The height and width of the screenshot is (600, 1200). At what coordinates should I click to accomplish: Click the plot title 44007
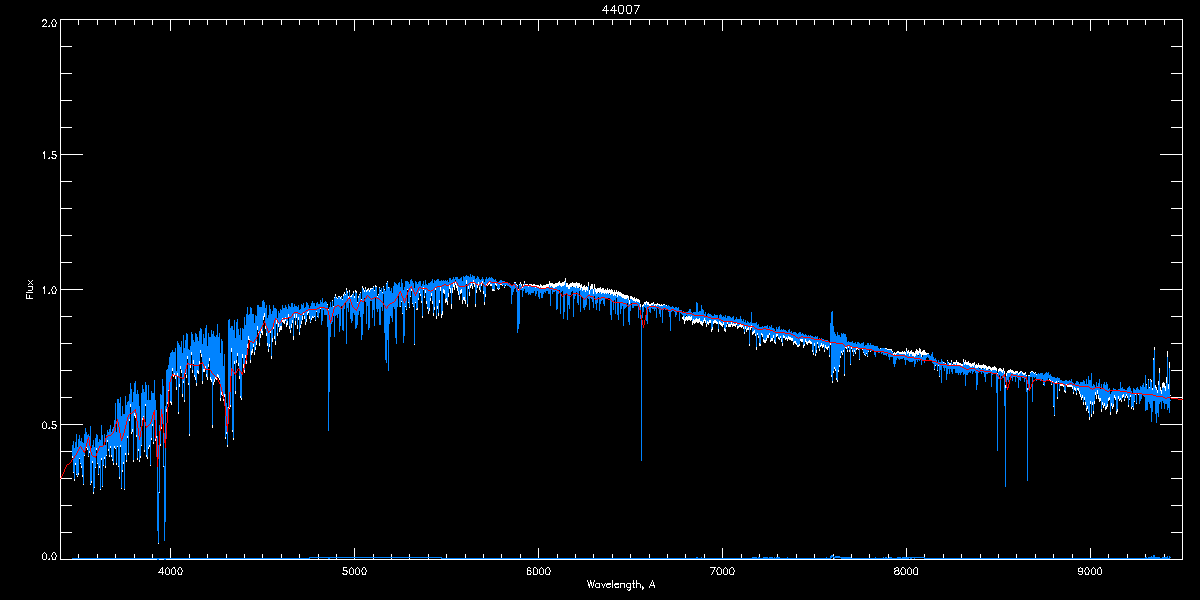(622, 9)
